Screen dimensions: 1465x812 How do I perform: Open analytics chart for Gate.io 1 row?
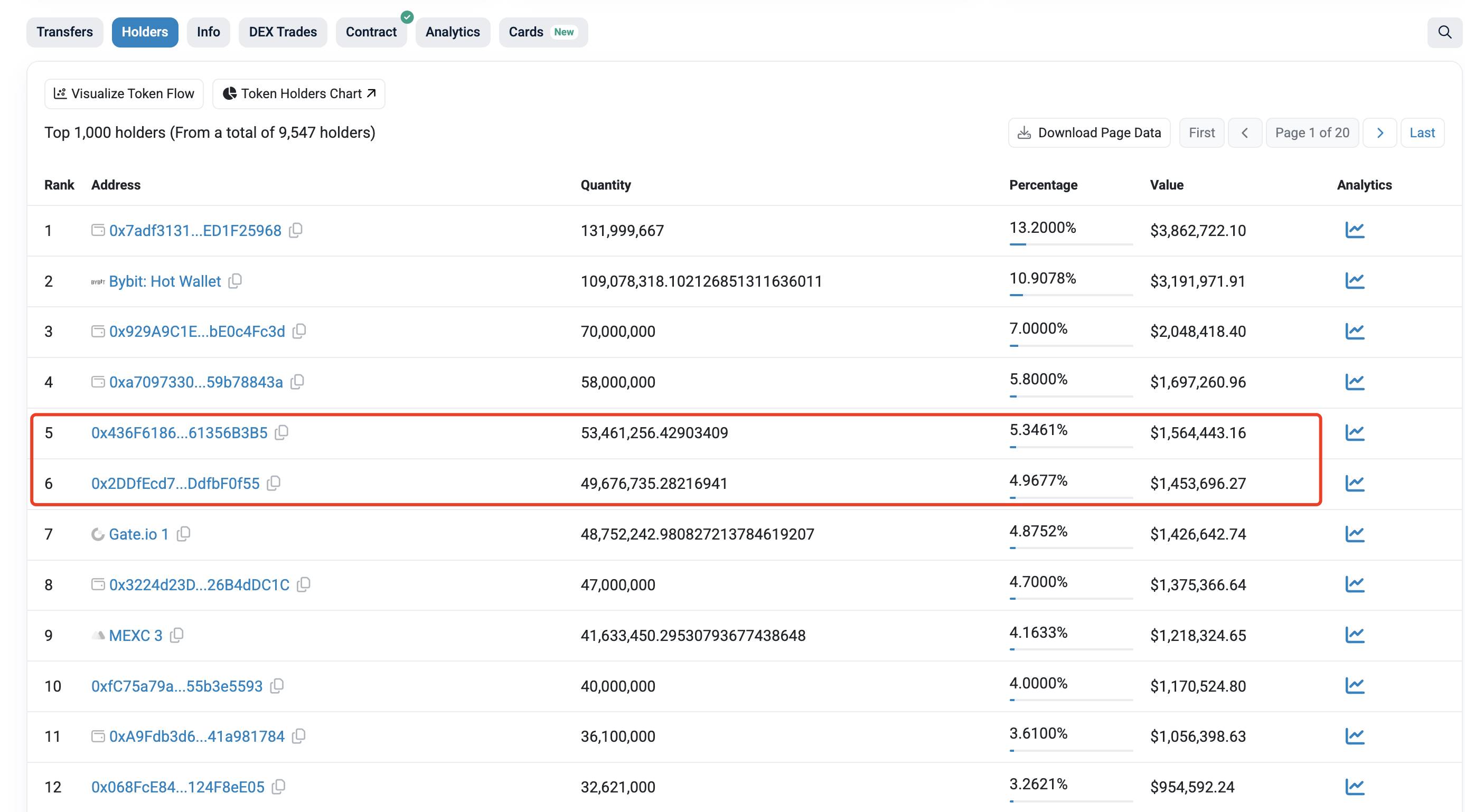click(x=1355, y=534)
